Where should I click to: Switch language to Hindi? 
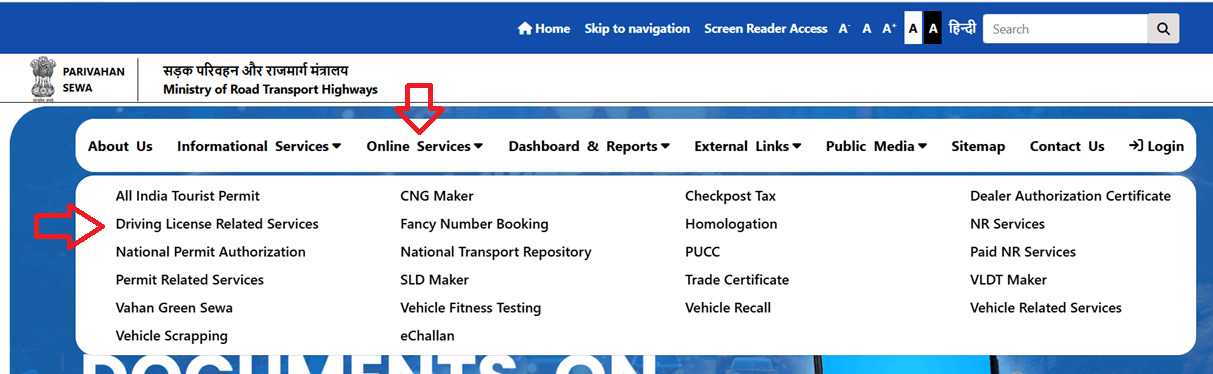click(962, 28)
